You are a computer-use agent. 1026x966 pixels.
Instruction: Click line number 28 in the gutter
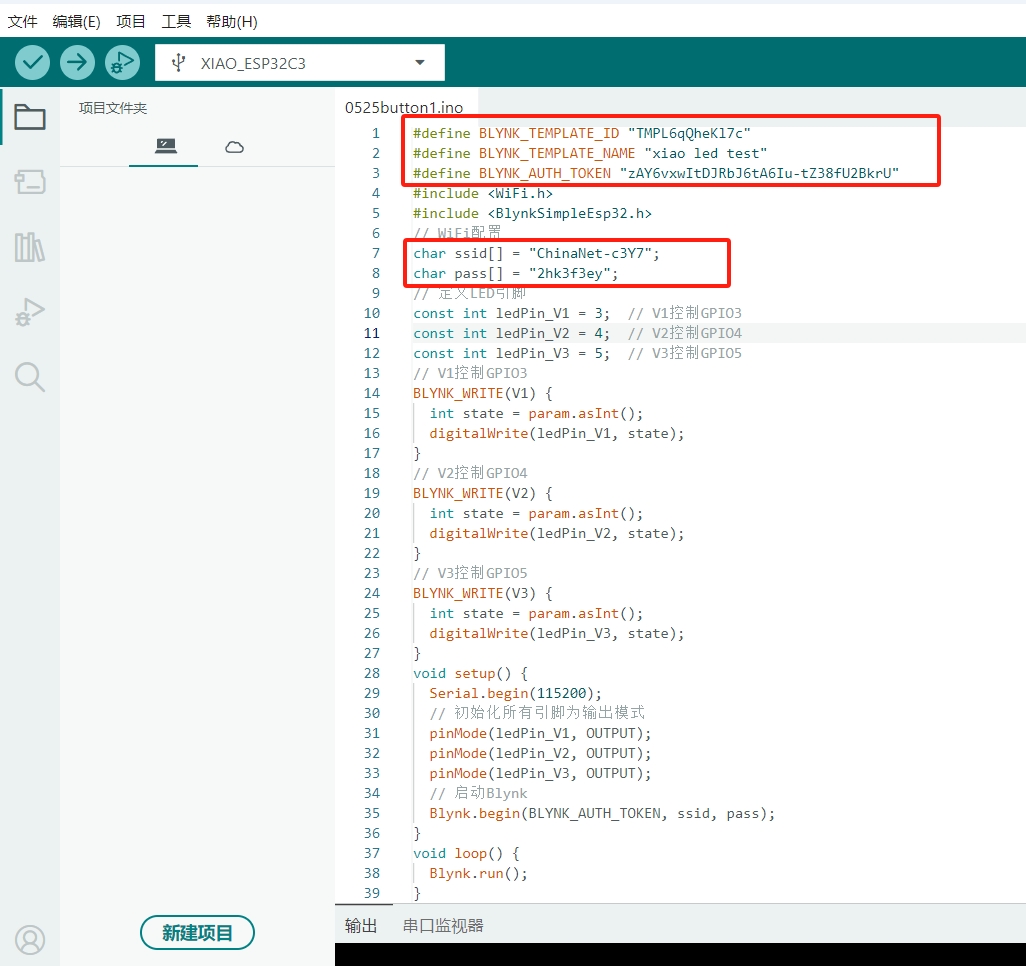pyautogui.click(x=372, y=673)
